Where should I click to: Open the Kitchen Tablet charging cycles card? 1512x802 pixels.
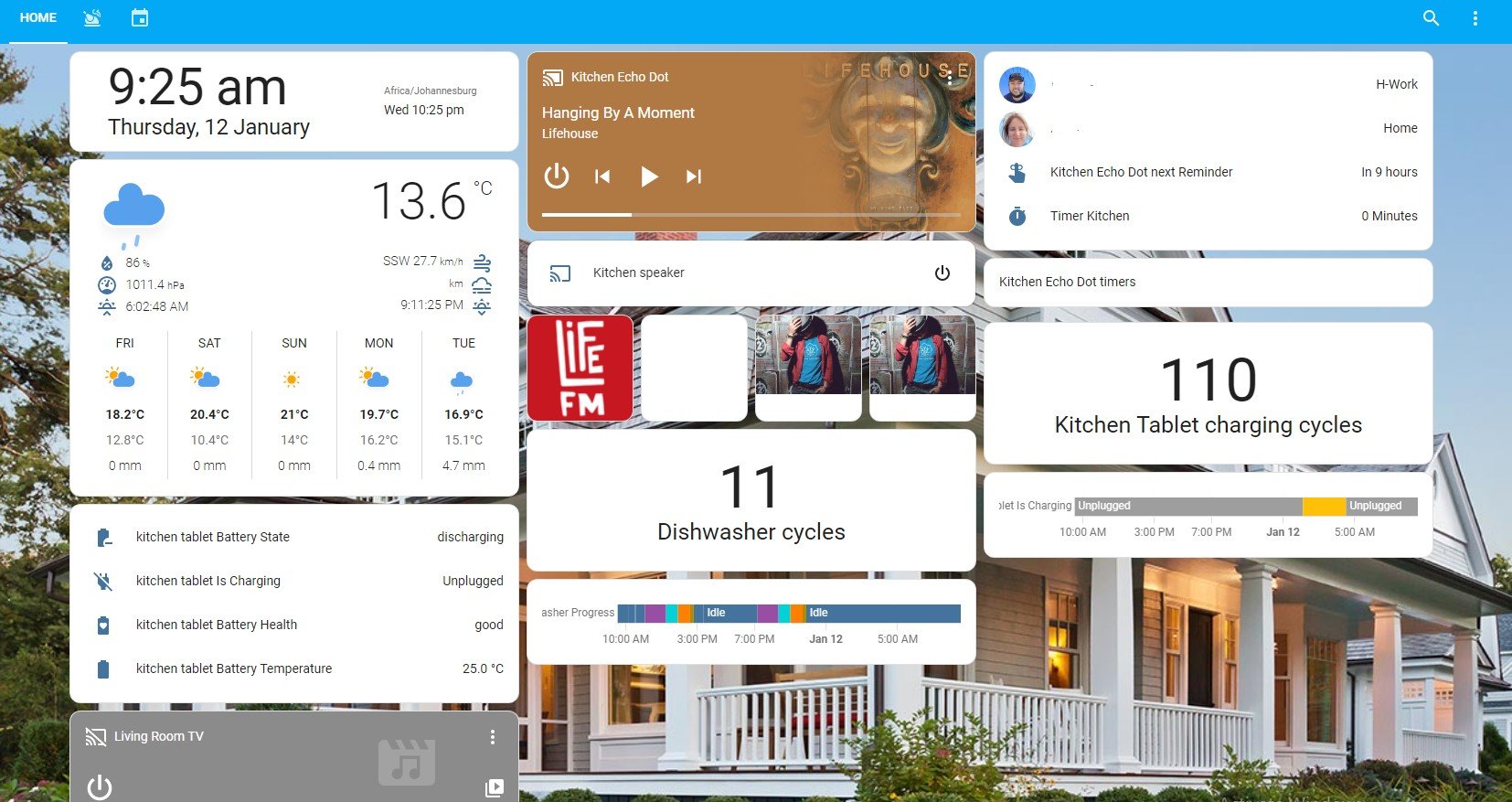[x=1209, y=394]
